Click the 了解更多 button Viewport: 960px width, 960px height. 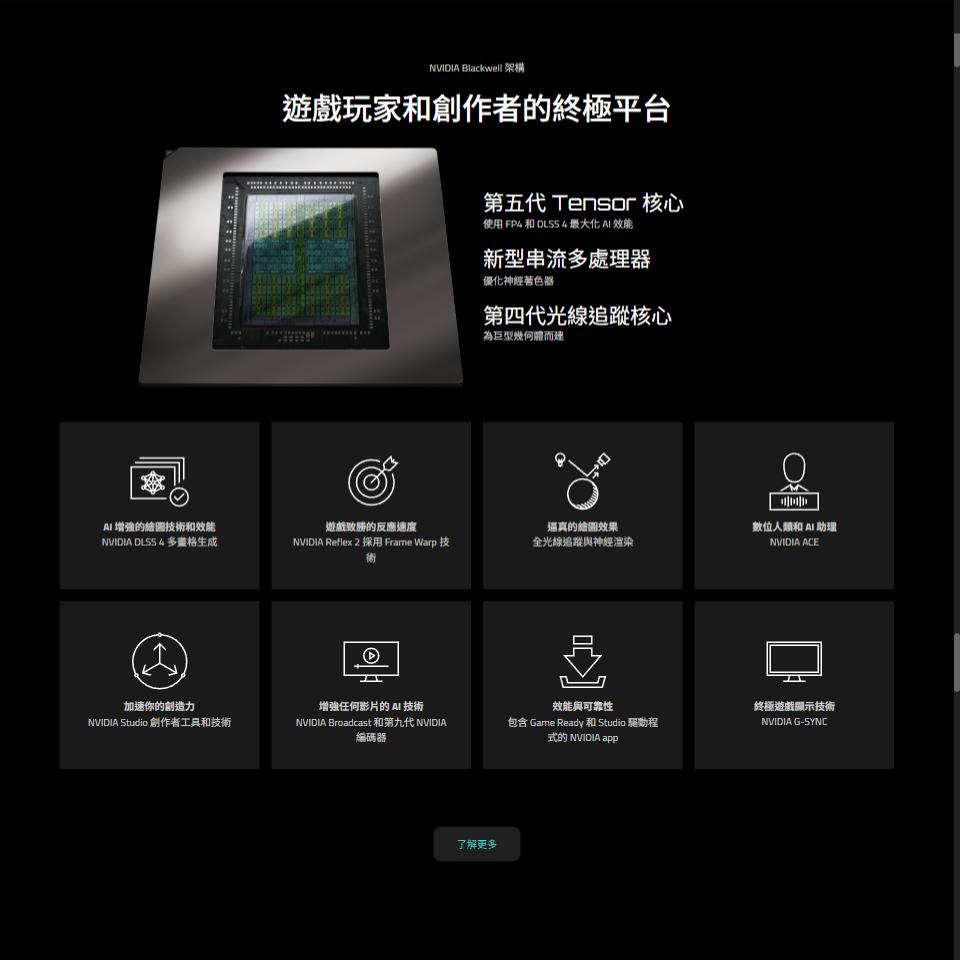point(476,843)
